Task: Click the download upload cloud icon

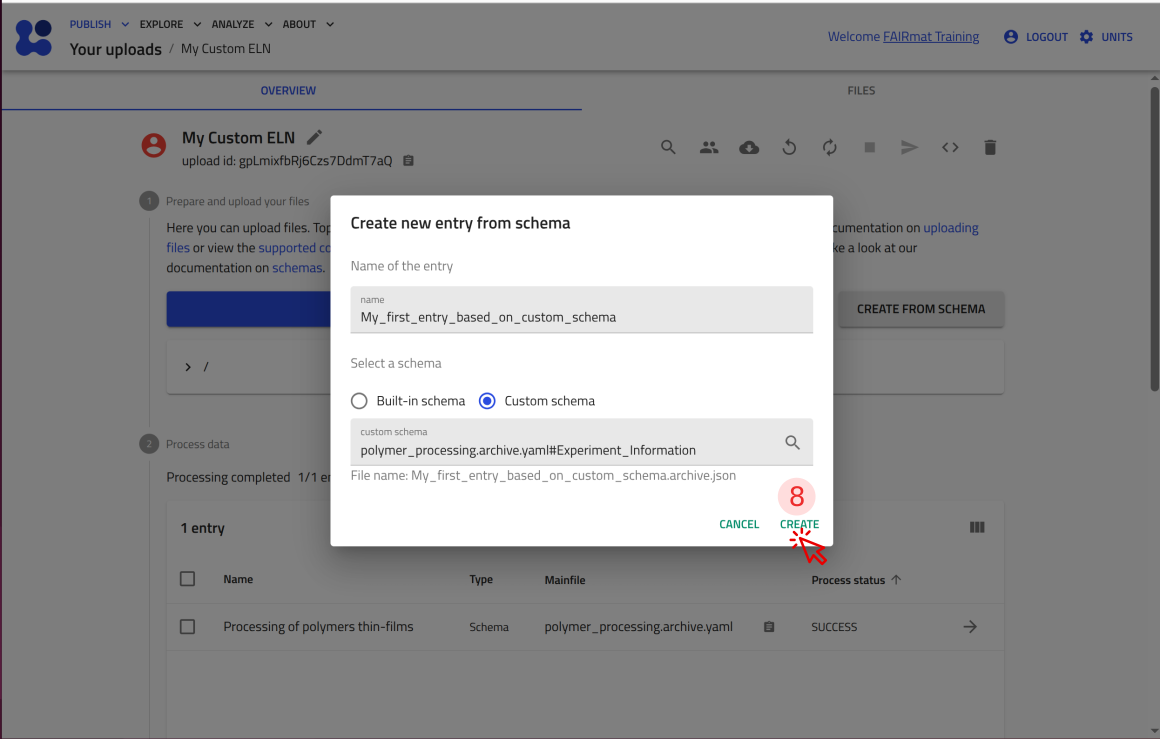Action: tap(749, 147)
